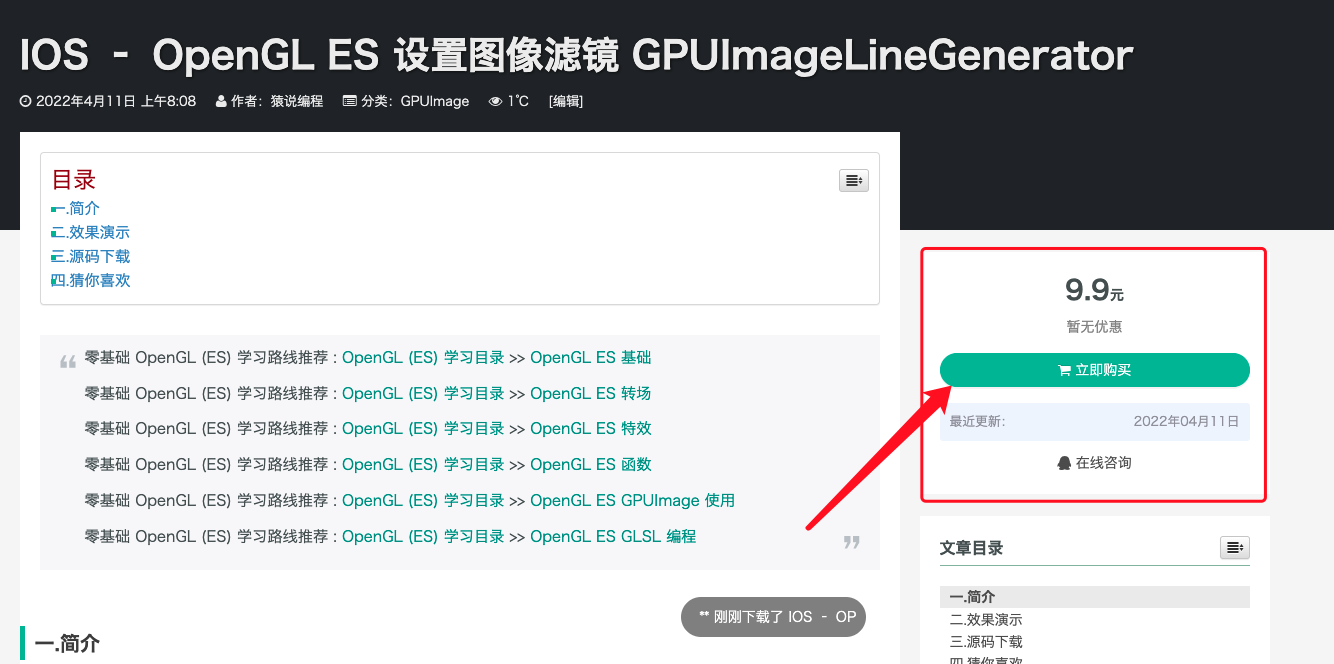Click the clock icon next to the publish date

tap(26, 101)
